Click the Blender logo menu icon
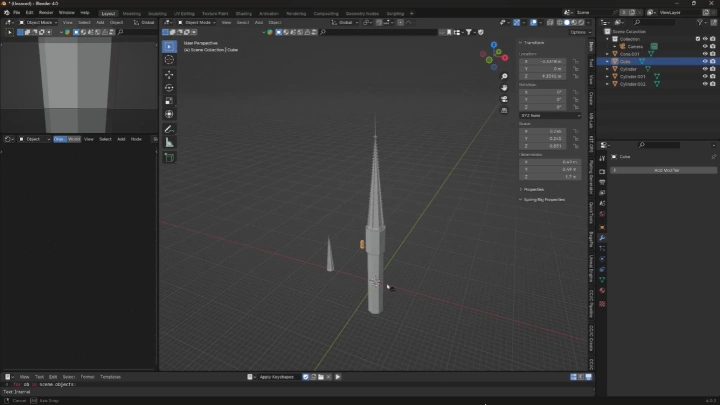The width and height of the screenshot is (720, 405). (6, 13)
